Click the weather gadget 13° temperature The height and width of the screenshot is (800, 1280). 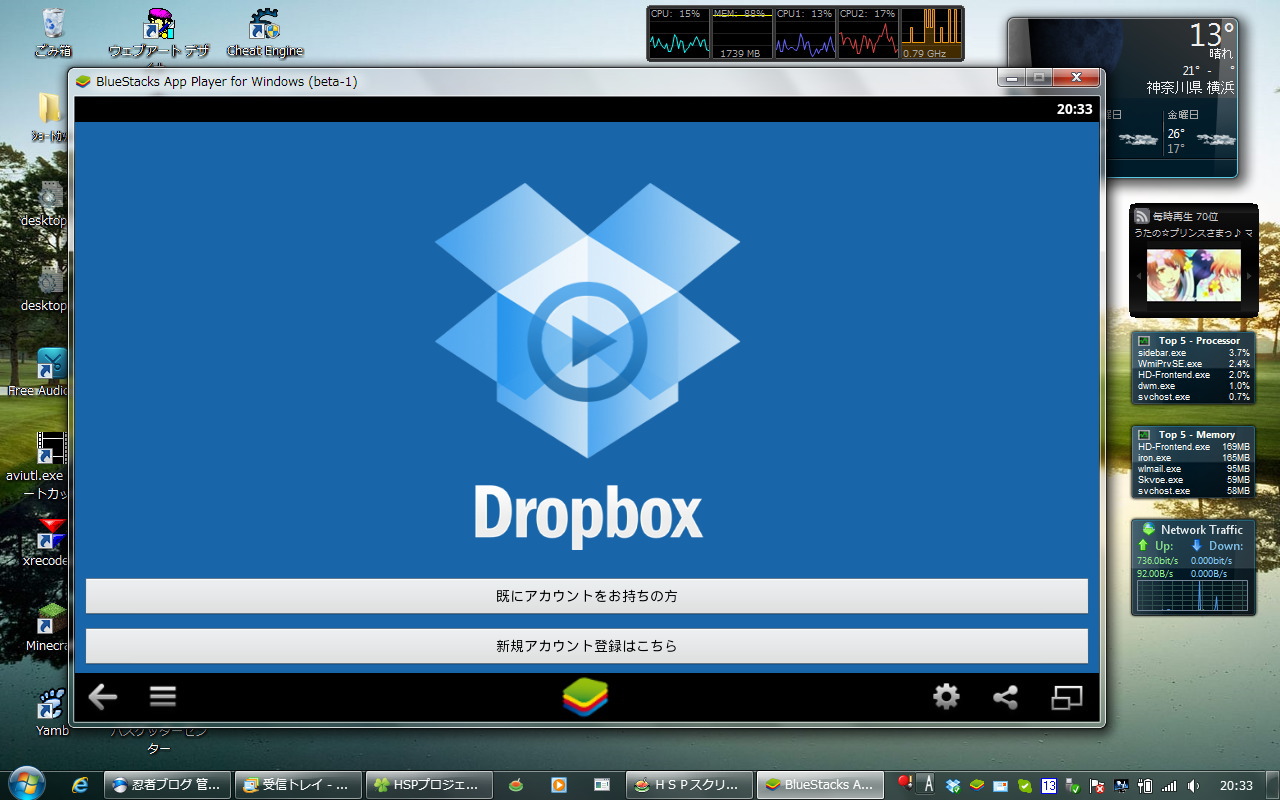1211,35
